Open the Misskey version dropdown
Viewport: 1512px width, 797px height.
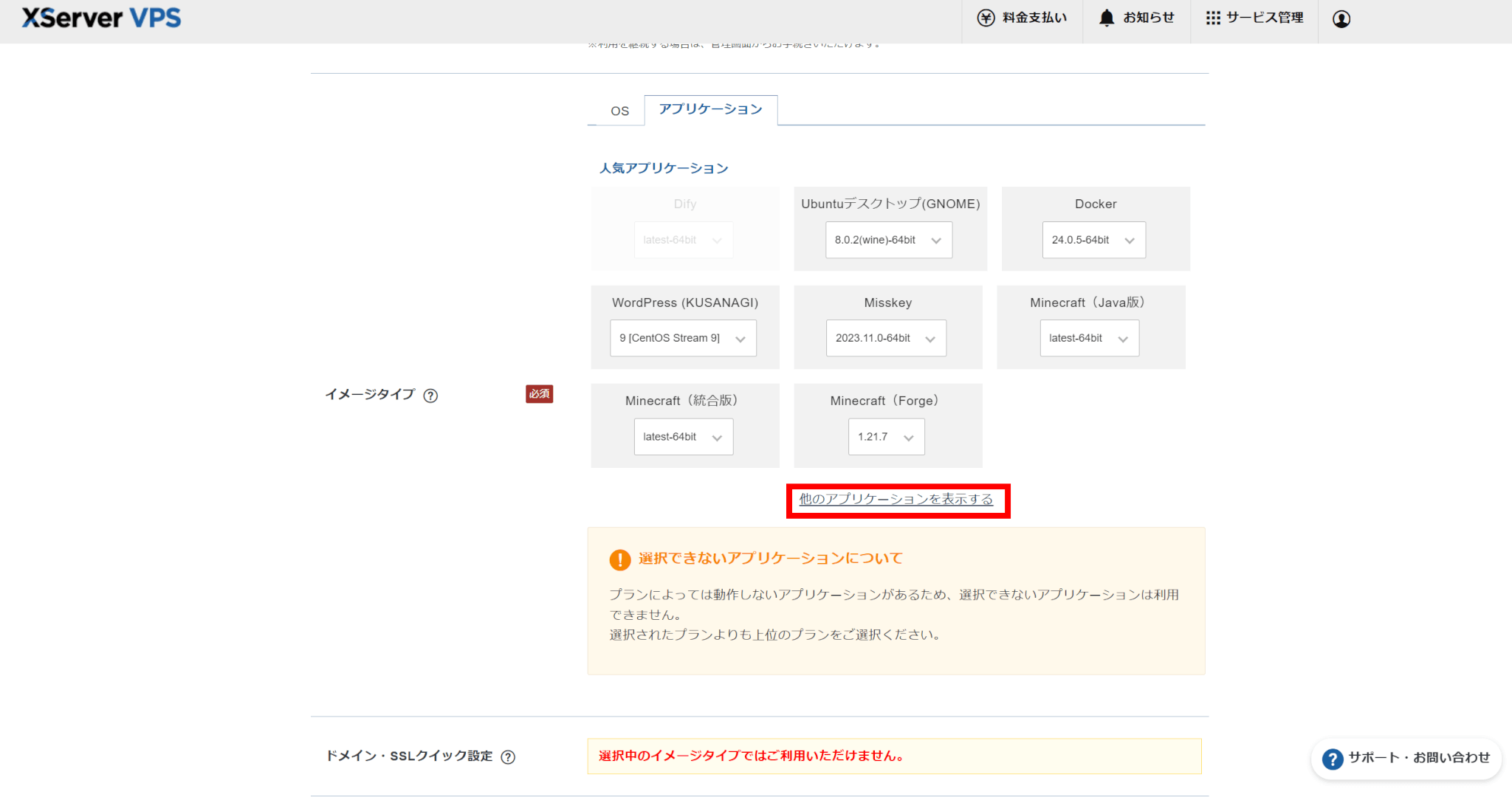(886, 338)
